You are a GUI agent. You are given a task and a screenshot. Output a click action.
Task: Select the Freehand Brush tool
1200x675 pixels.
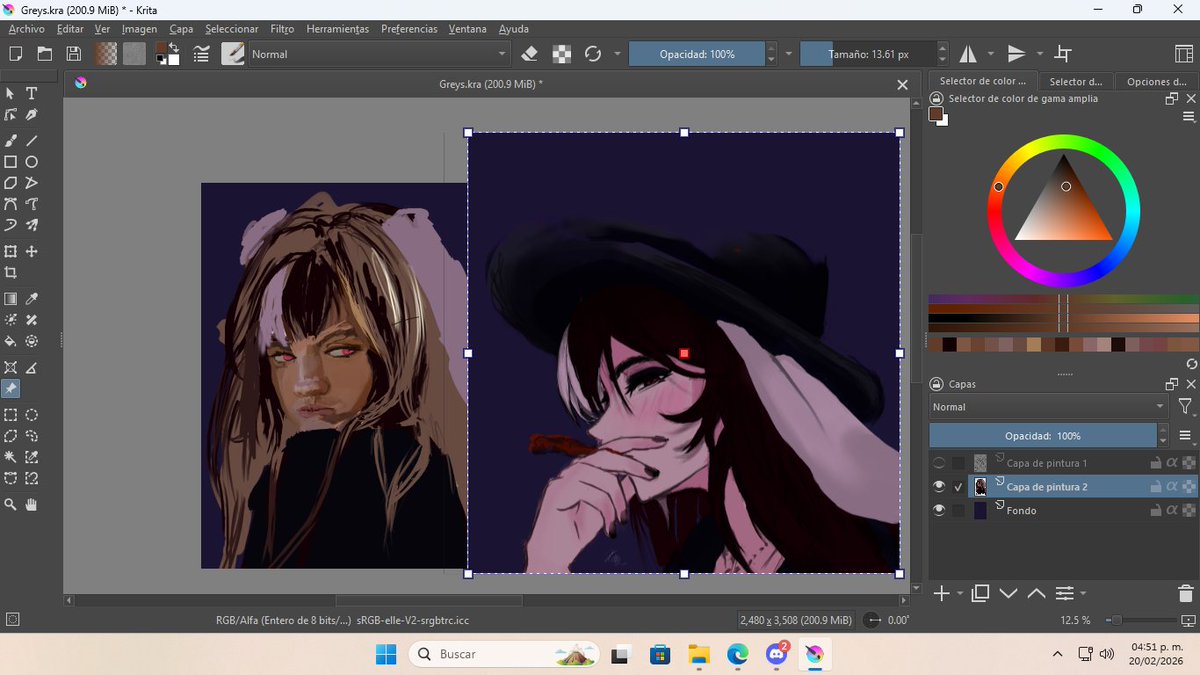pos(10,141)
